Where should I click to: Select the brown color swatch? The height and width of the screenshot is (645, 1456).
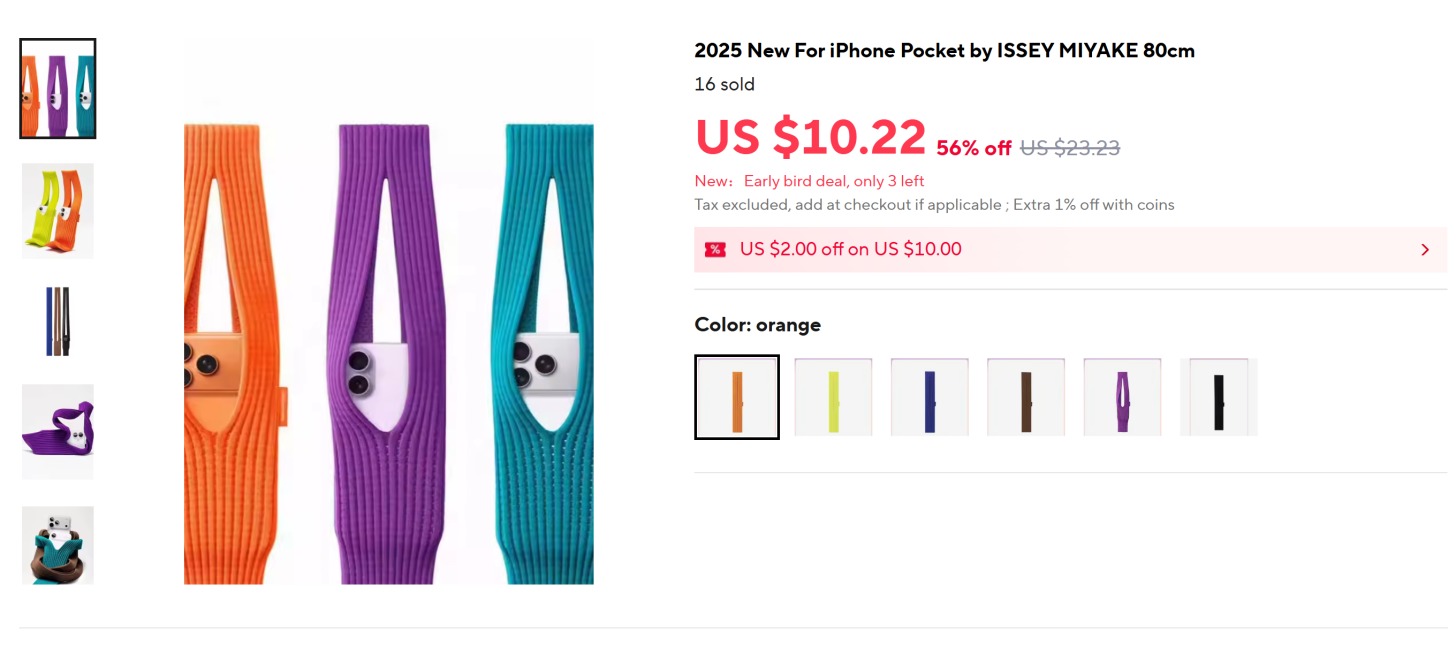[1026, 396]
